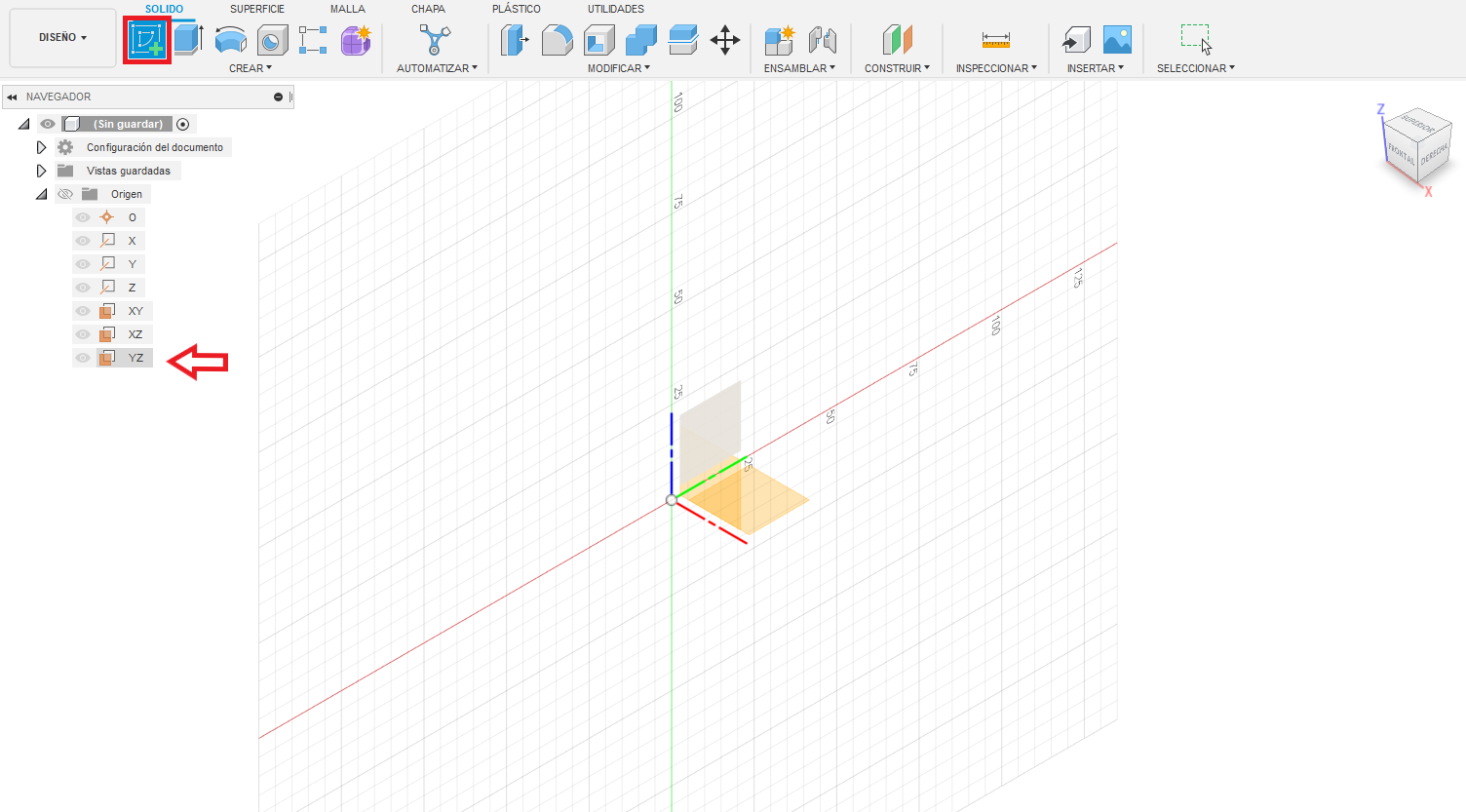Select the Shell tool icon
The image size is (1466, 812).
[x=598, y=40]
